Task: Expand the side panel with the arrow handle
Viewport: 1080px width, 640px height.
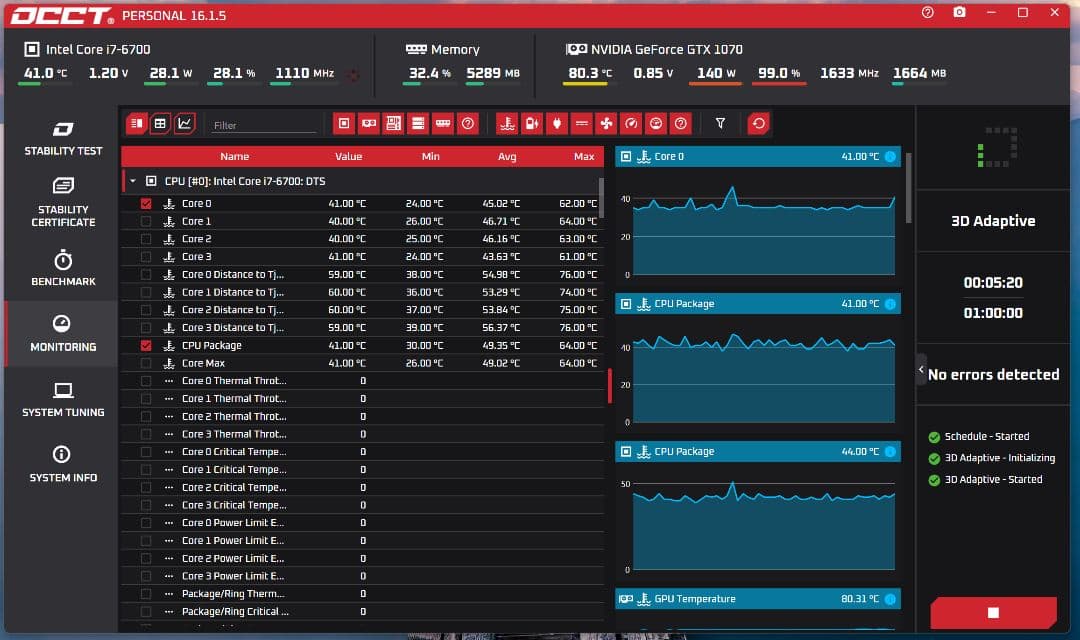Action: coord(921,369)
